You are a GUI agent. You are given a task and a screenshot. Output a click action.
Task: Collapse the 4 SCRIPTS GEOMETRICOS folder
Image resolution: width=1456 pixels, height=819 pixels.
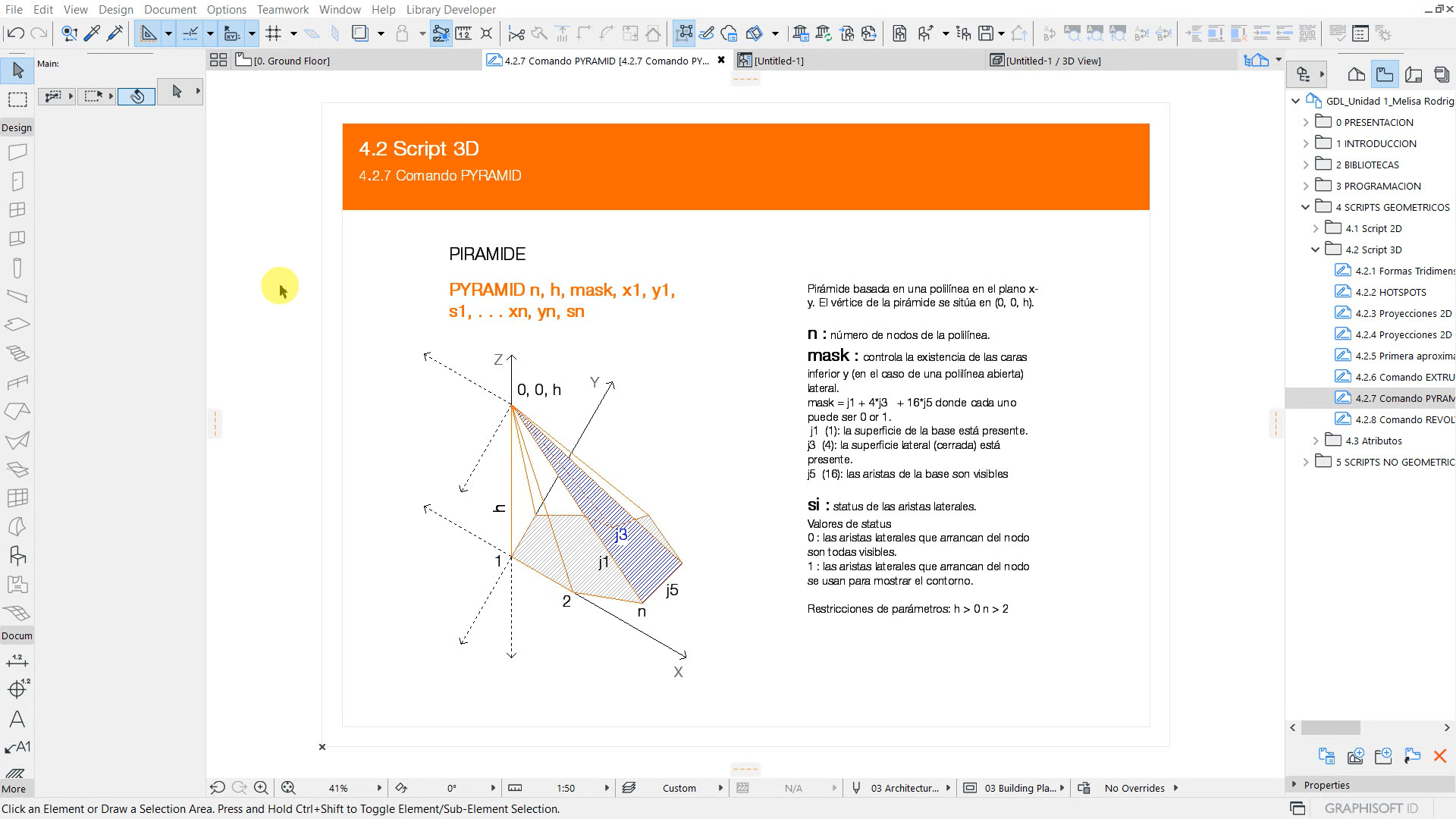coord(1305,207)
